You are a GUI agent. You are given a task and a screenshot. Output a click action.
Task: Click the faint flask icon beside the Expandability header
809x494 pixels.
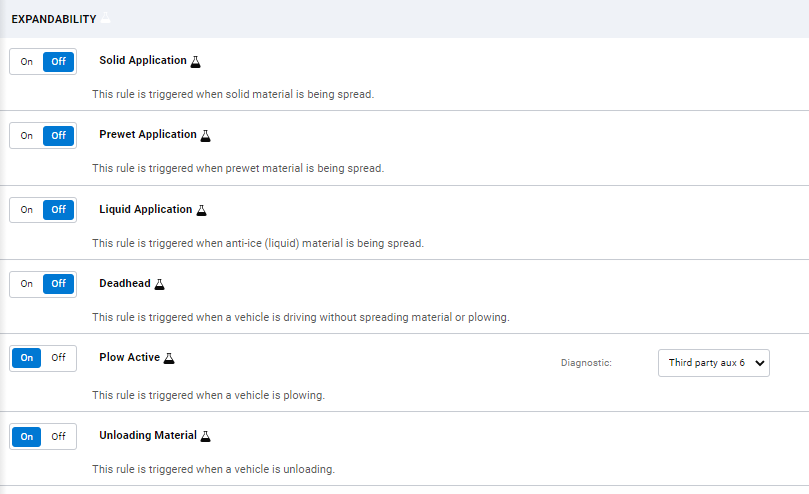click(106, 19)
